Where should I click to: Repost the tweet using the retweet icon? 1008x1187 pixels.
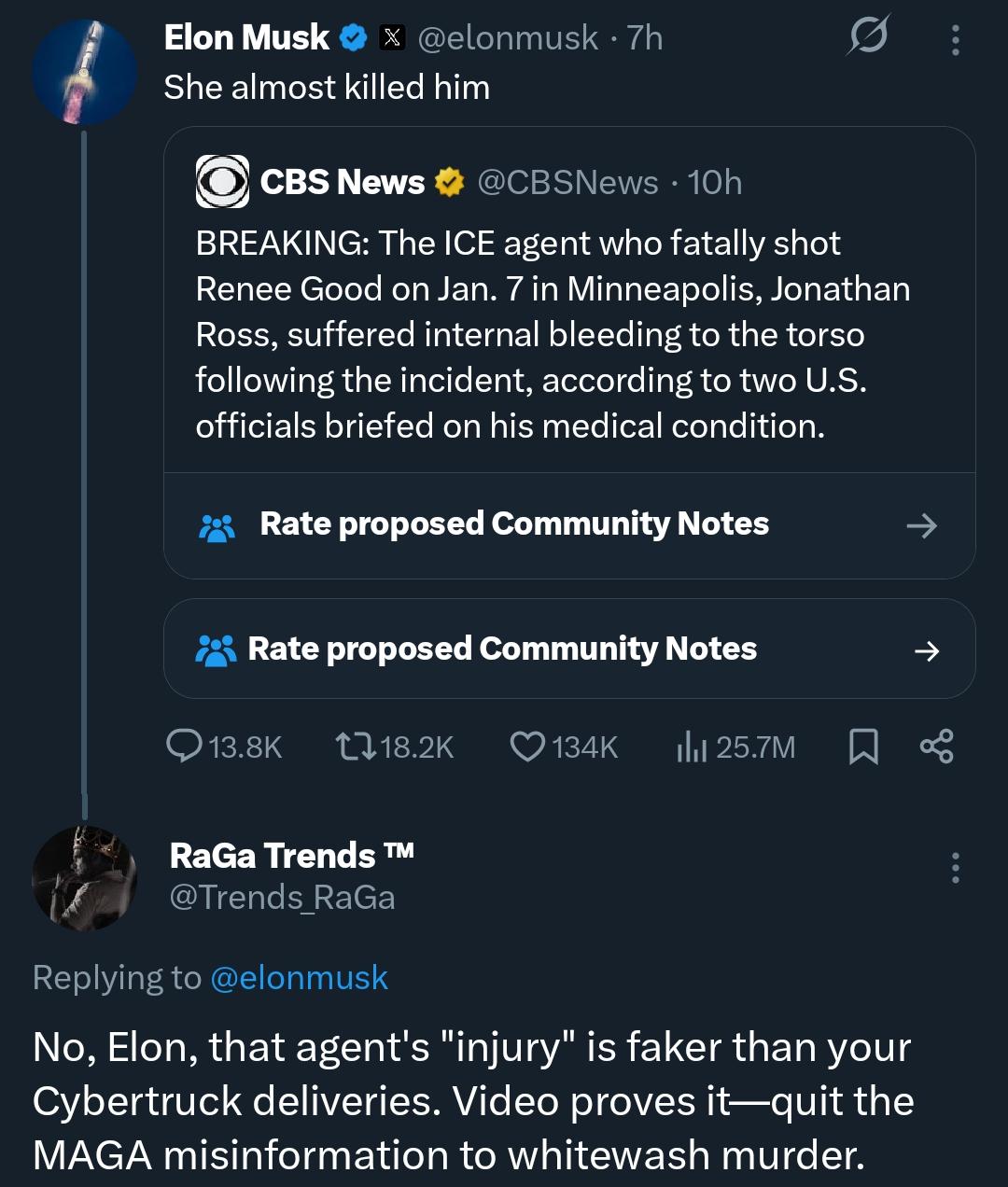355,747
